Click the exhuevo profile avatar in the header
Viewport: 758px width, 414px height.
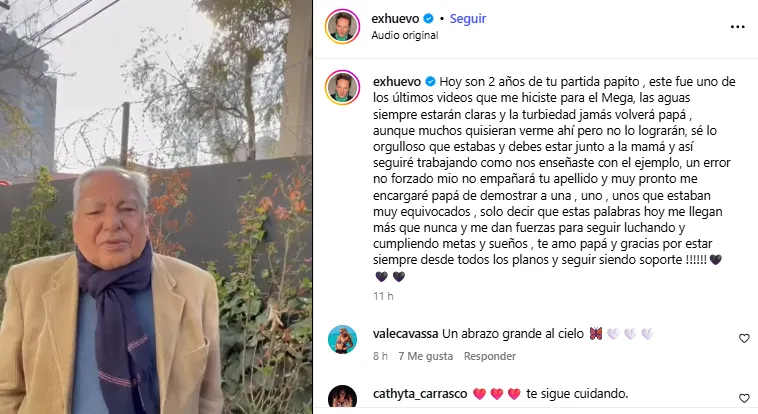click(x=342, y=26)
